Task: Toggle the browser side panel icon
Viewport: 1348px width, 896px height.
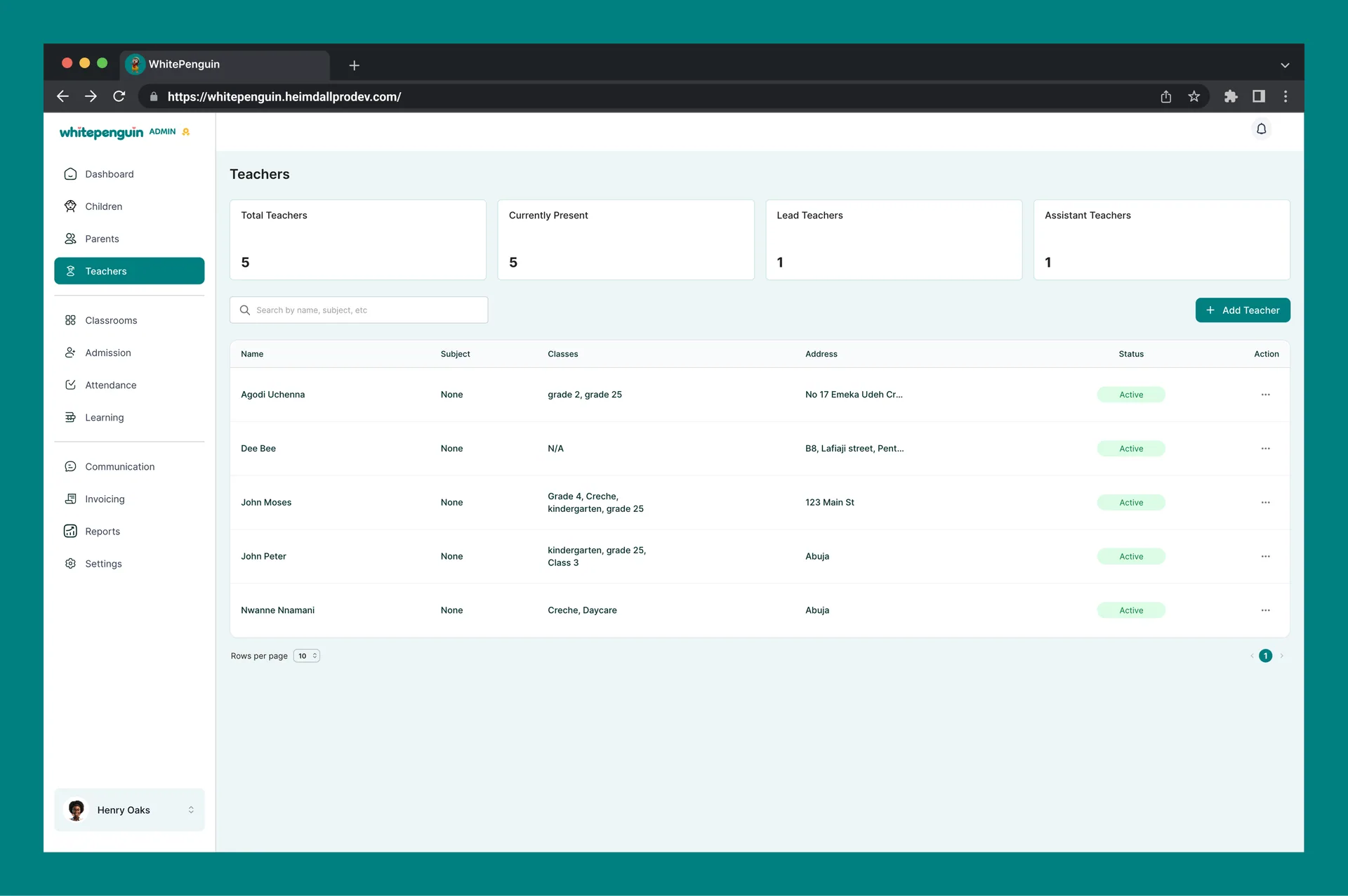Action: 1259,96
